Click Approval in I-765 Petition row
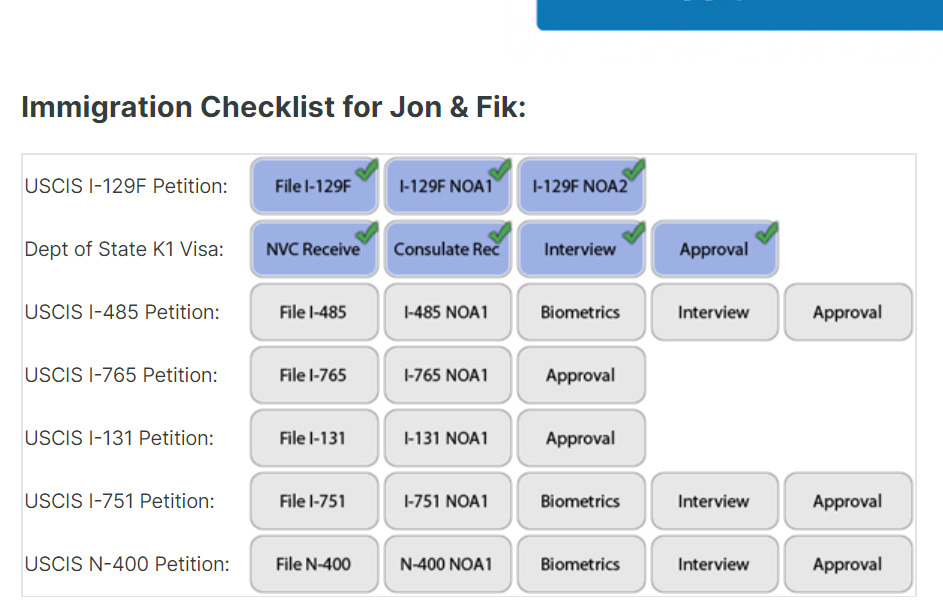943x616 pixels. click(x=581, y=375)
